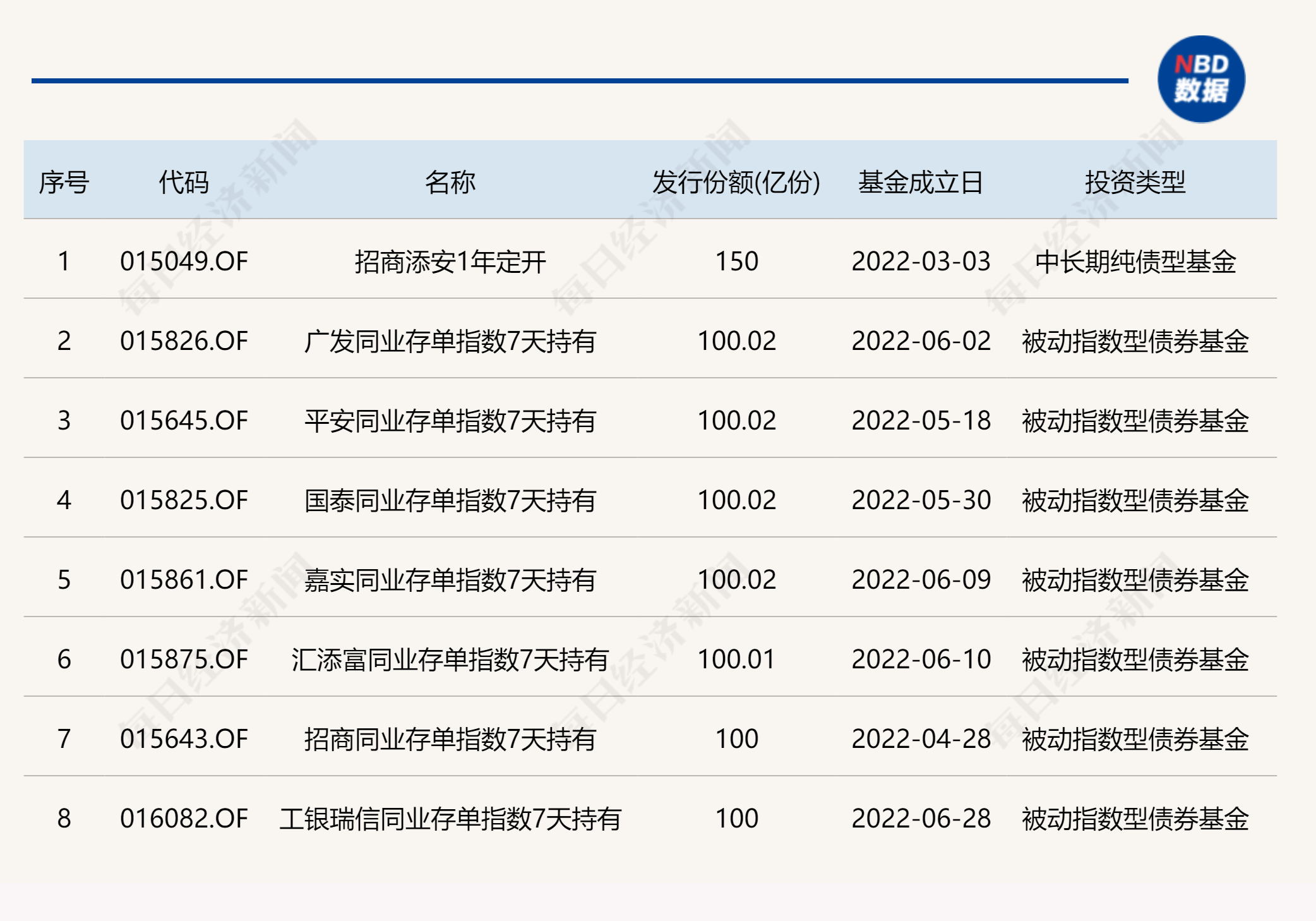Screen dimensions: 1316x921
Task: Click the date 2022-06-02
Action: point(921,341)
